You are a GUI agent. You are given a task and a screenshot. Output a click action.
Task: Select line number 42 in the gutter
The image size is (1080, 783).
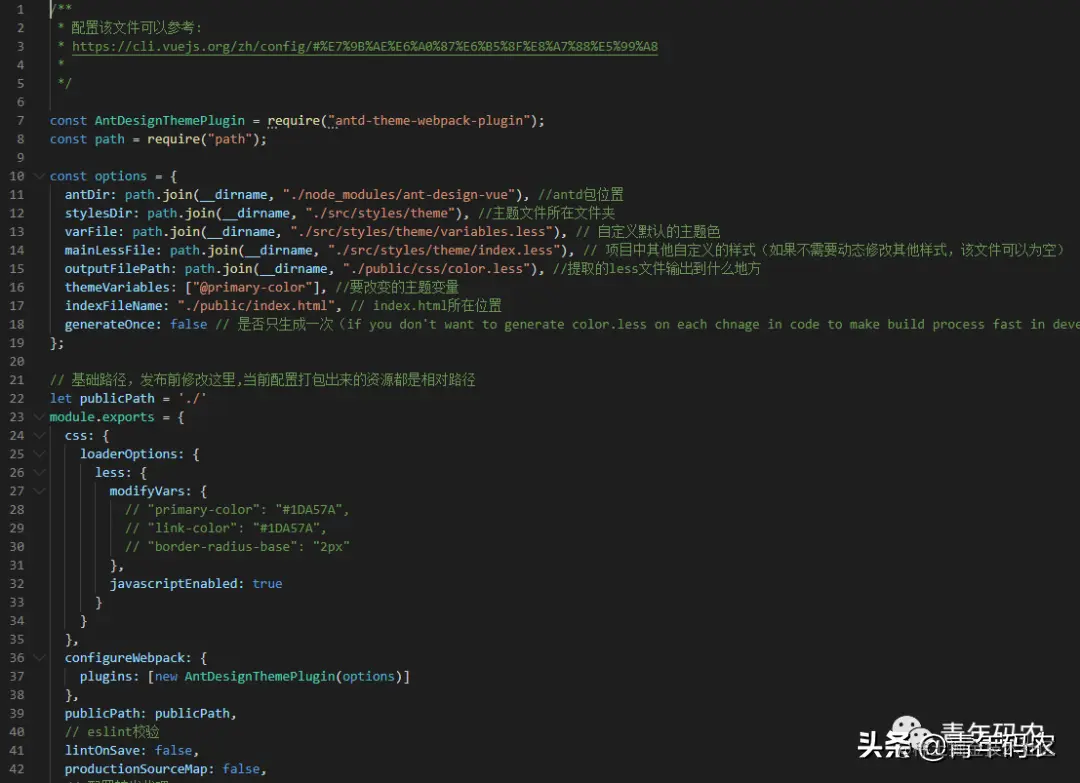pyautogui.click(x=17, y=769)
